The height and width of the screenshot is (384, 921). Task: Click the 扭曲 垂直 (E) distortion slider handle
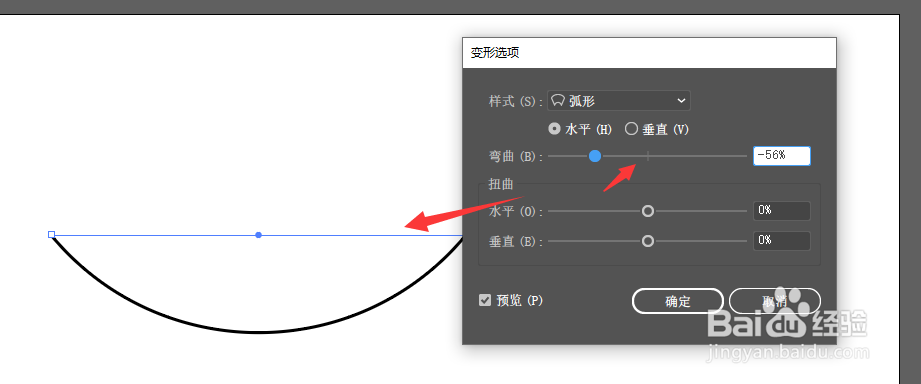tap(647, 241)
